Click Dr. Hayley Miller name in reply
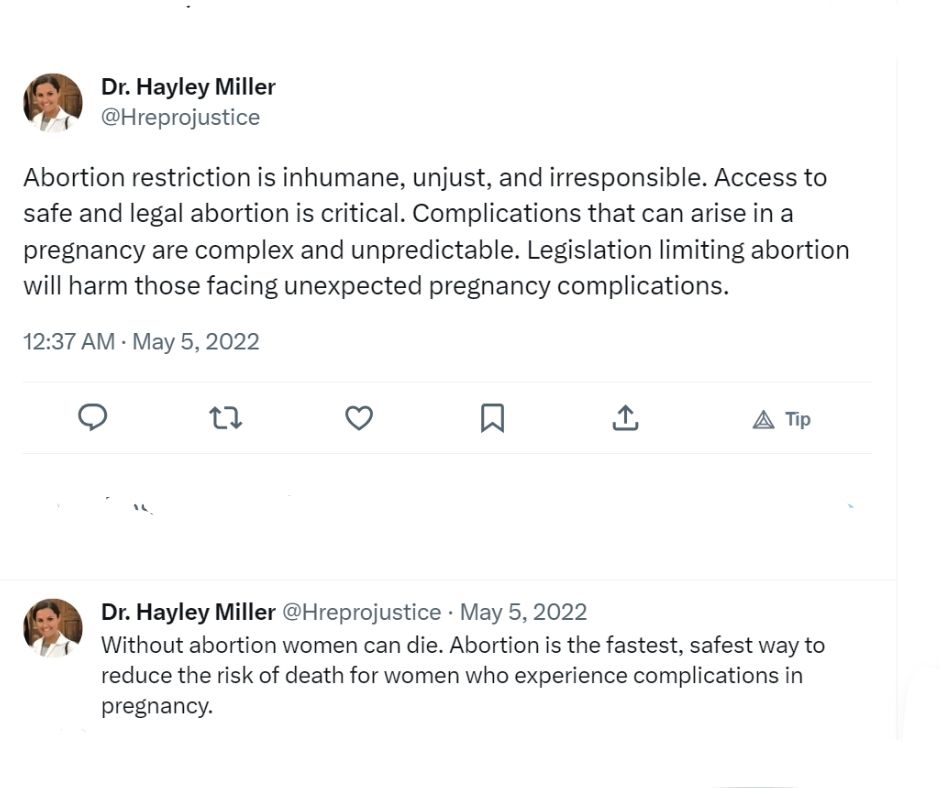This screenshot has height=788, width=940. pos(188,612)
